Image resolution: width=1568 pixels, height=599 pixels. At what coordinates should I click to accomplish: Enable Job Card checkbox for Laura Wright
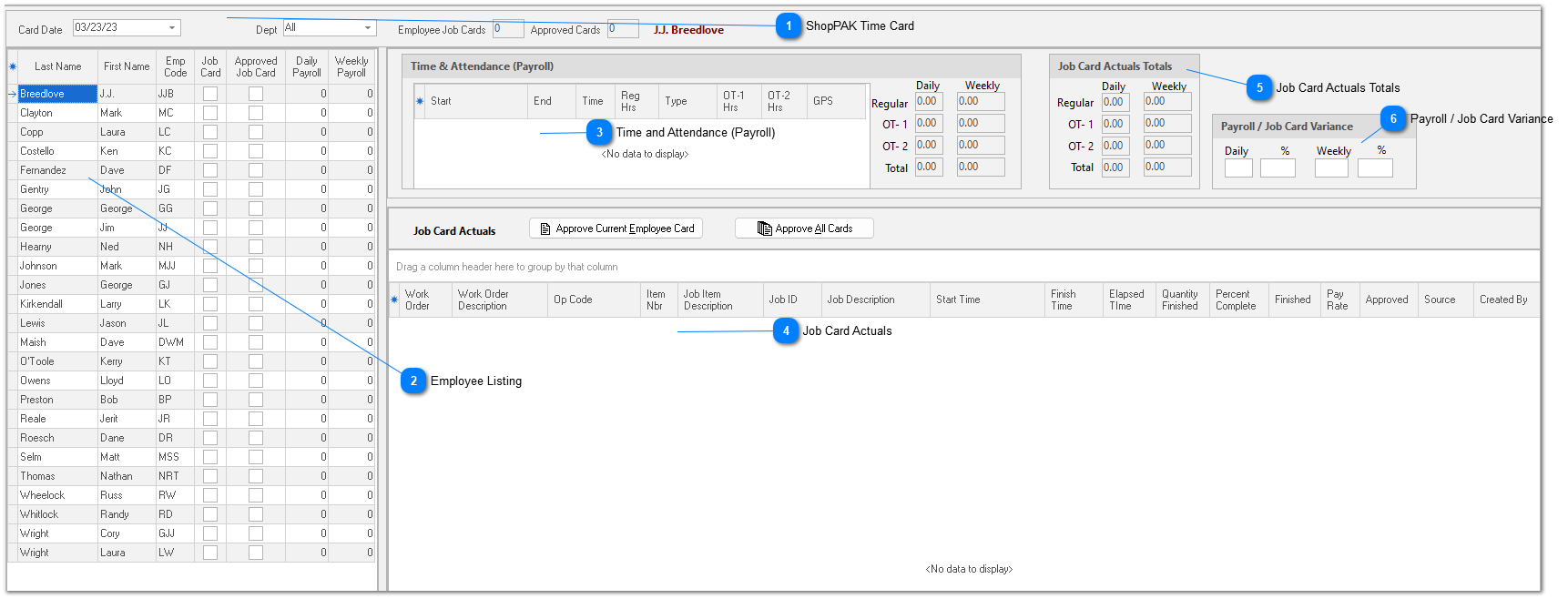[210, 553]
